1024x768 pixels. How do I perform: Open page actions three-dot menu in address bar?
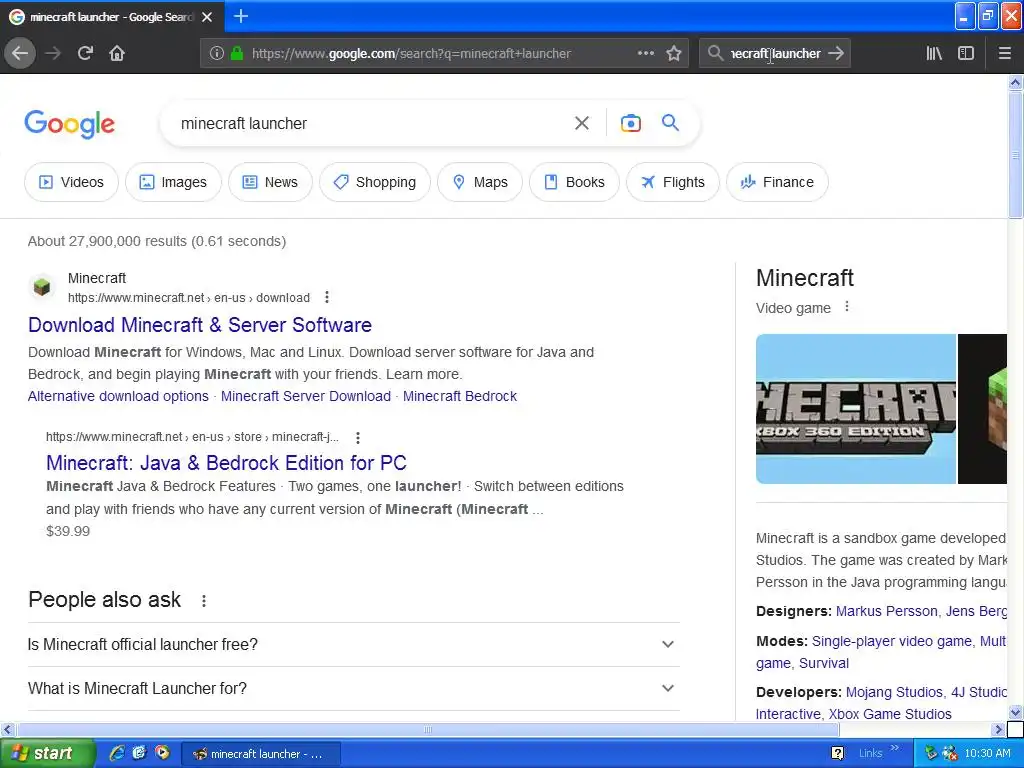tap(645, 53)
